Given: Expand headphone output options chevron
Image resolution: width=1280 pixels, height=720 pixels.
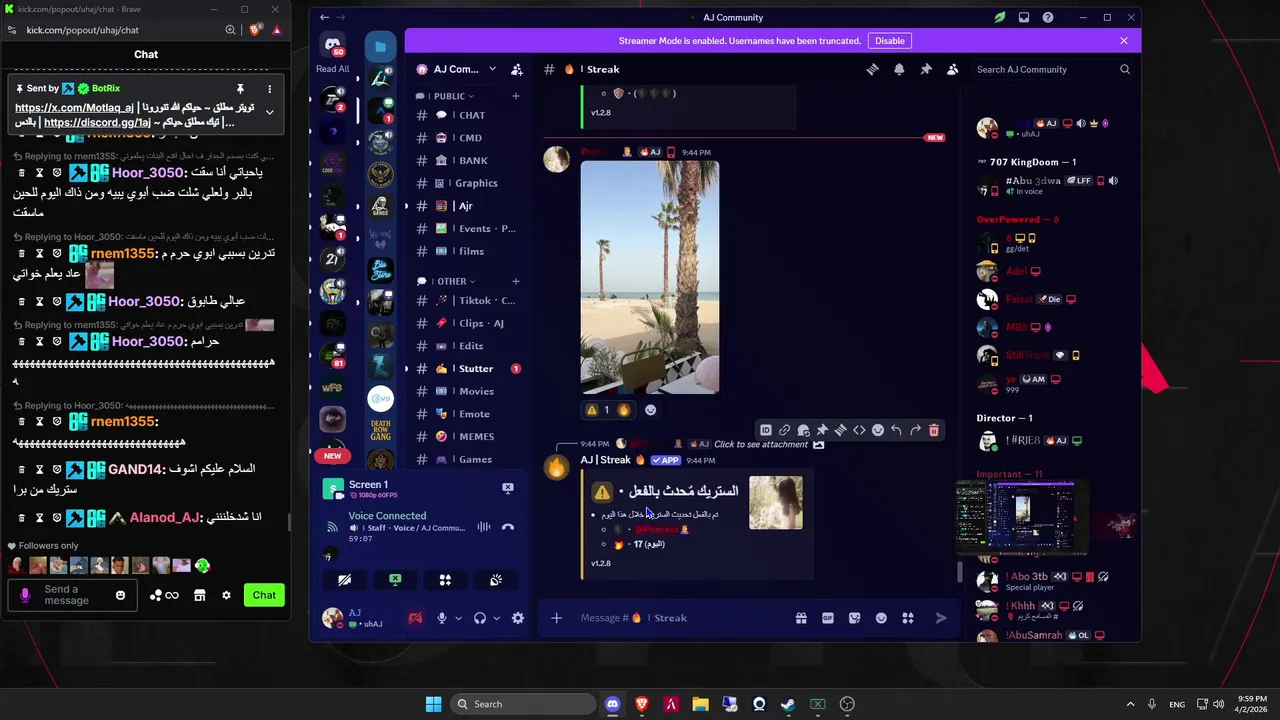Looking at the screenshot, I should point(496,618).
